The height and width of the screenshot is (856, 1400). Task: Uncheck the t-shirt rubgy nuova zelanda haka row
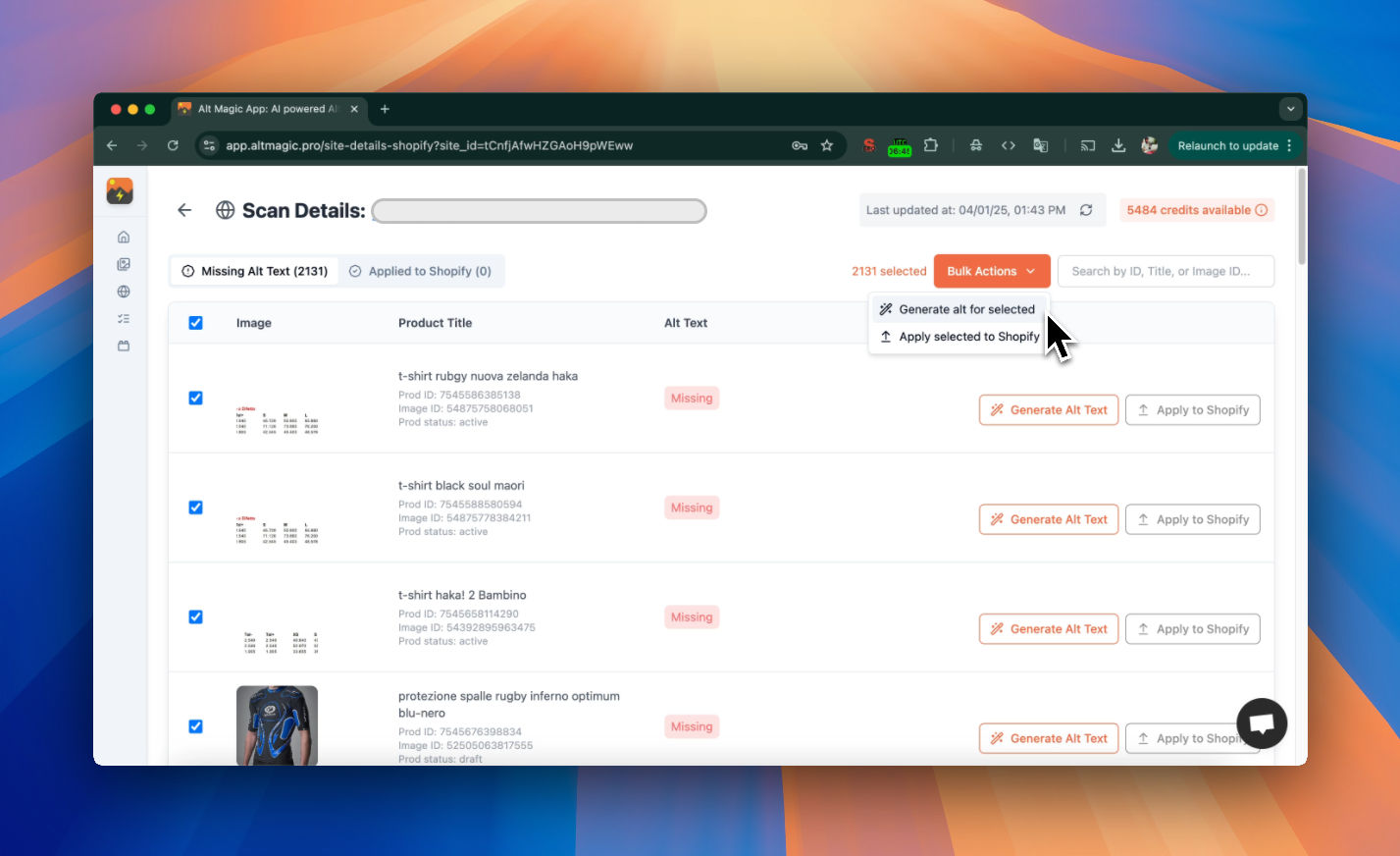click(195, 398)
